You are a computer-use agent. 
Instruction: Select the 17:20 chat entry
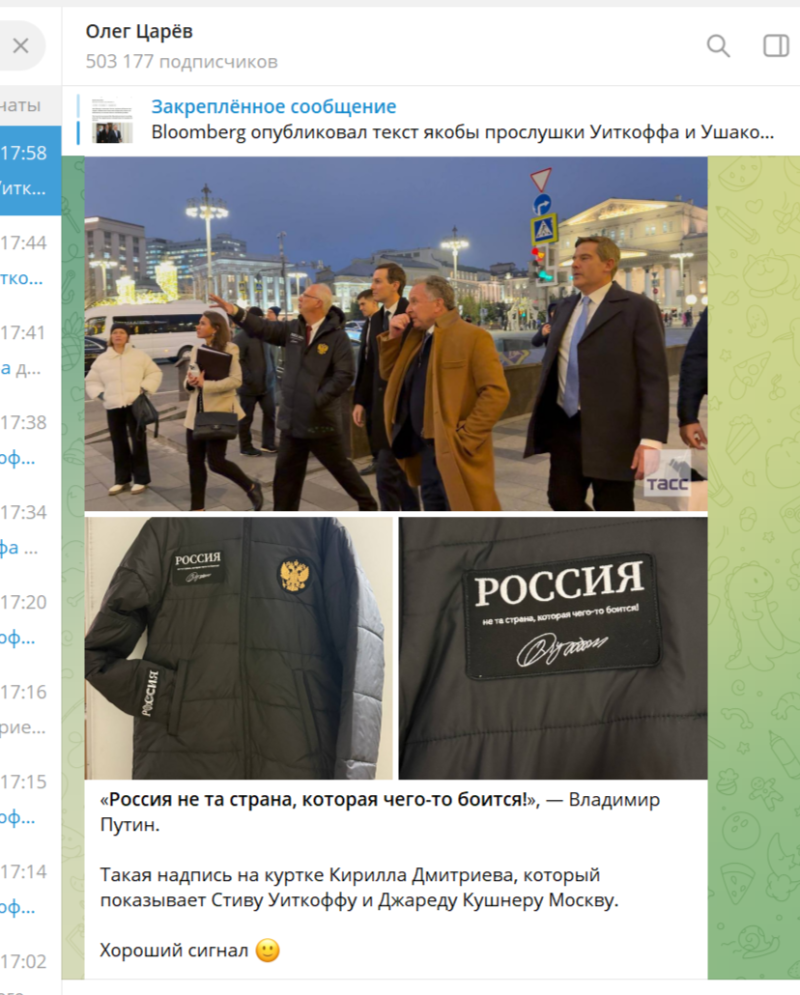(x=30, y=619)
